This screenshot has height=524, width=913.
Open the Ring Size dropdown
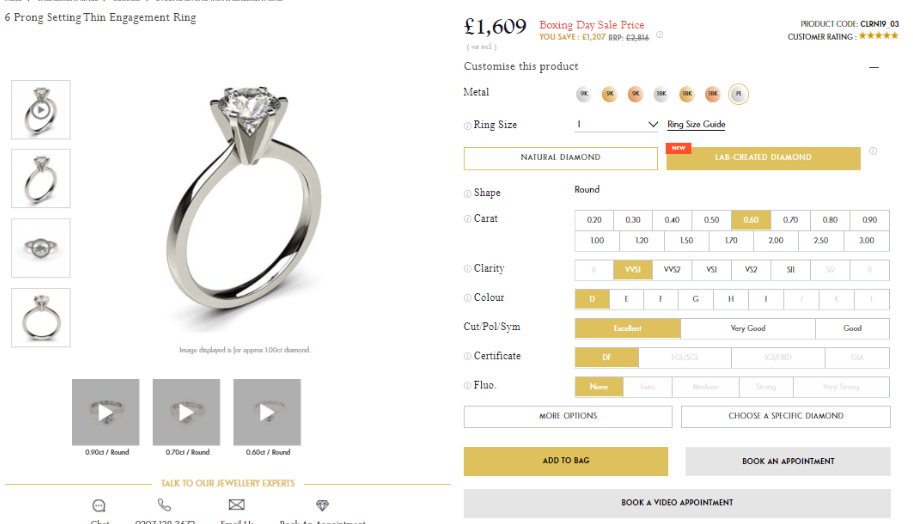coord(616,124)
